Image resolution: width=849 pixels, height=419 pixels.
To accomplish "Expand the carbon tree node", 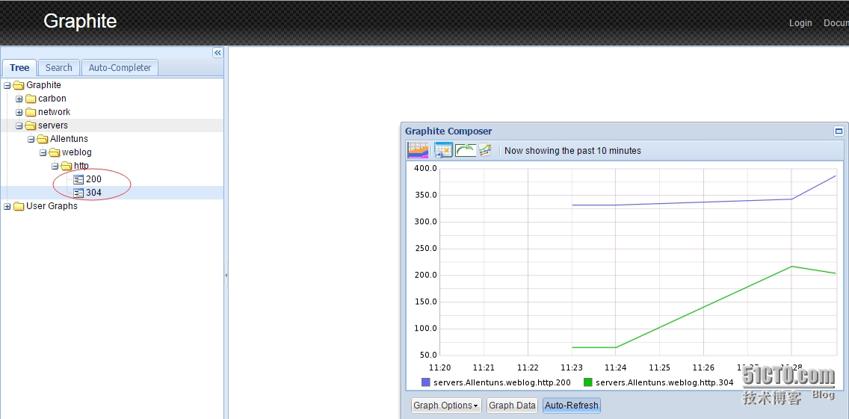I will [19, 99].
